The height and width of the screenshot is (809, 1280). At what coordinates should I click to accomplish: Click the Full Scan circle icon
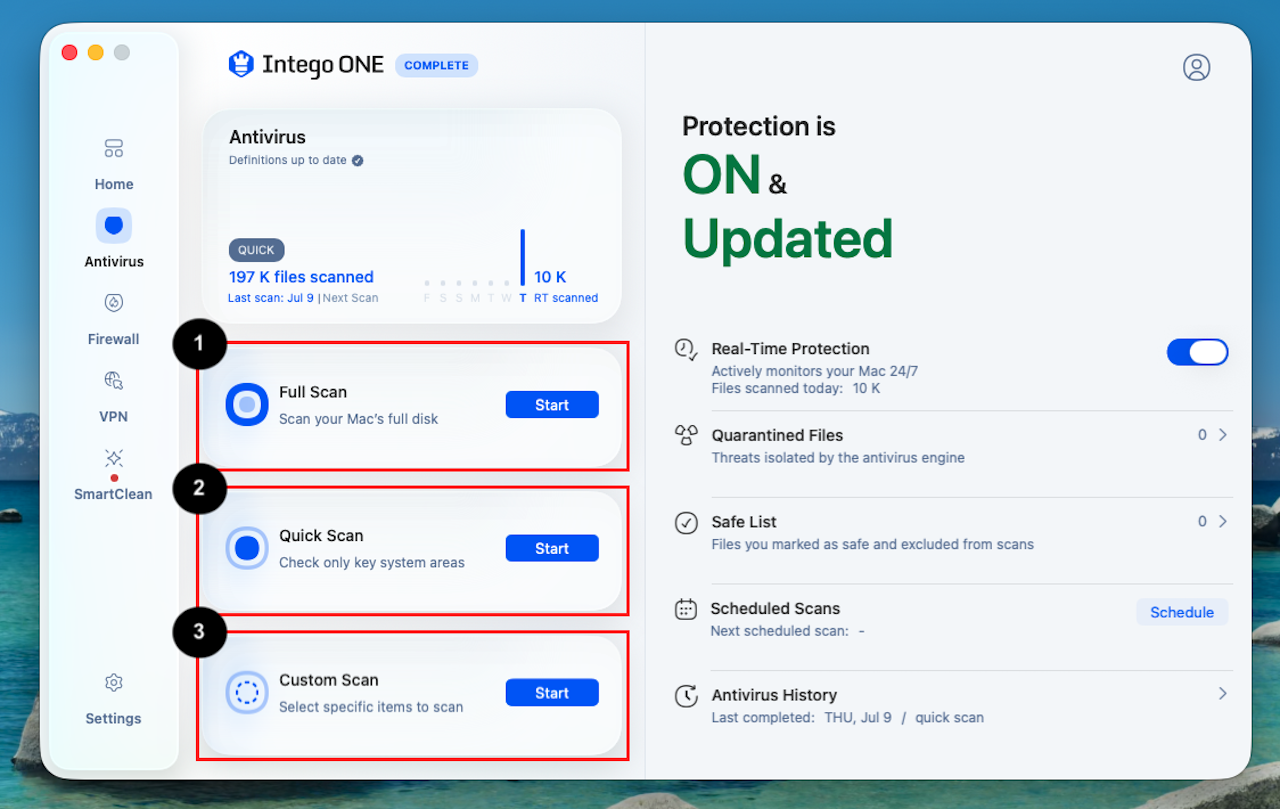pyautogui.click(x=247, y=405)
